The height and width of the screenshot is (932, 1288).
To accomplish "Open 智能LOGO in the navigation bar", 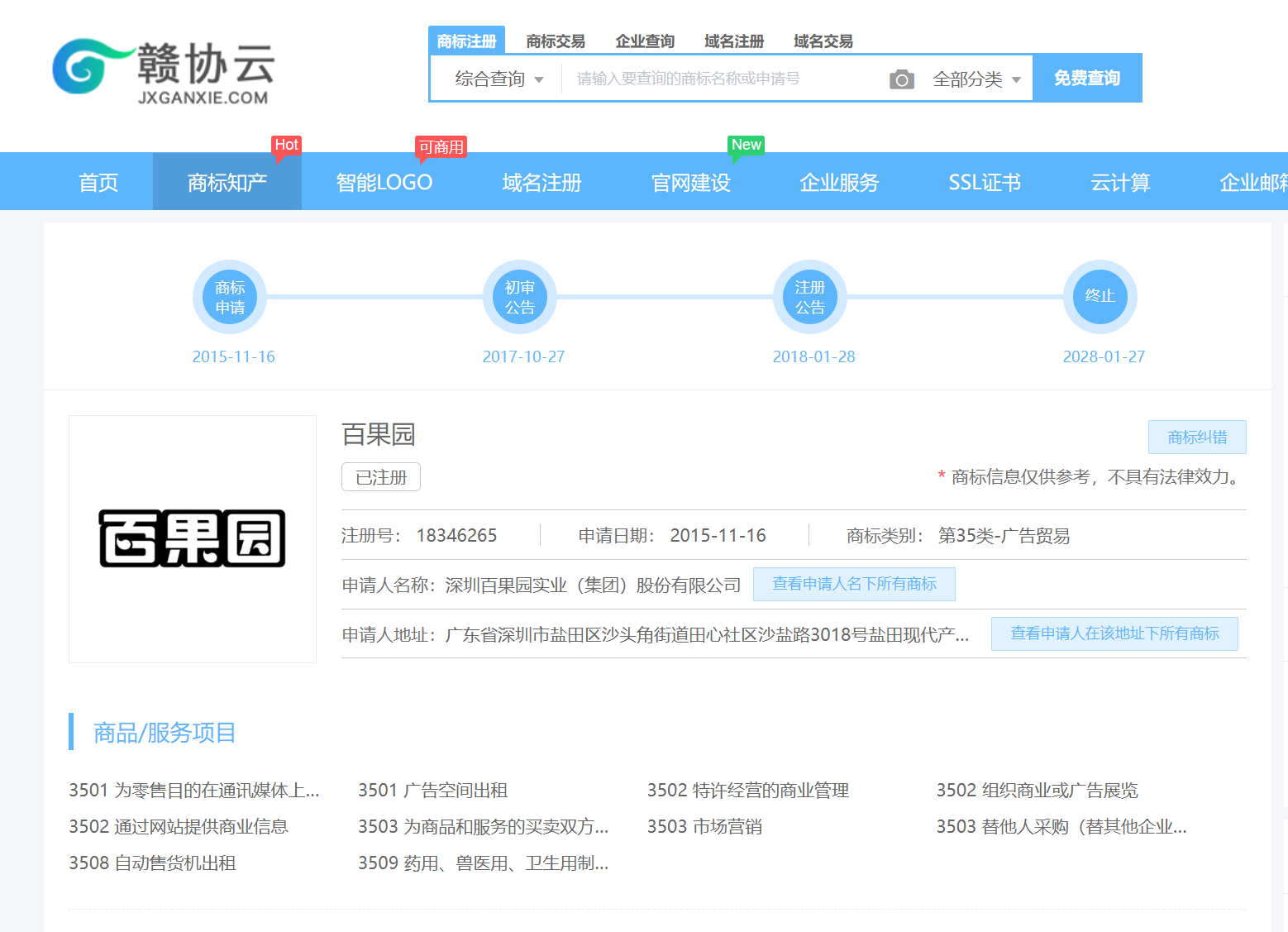I will coord(384,182).
